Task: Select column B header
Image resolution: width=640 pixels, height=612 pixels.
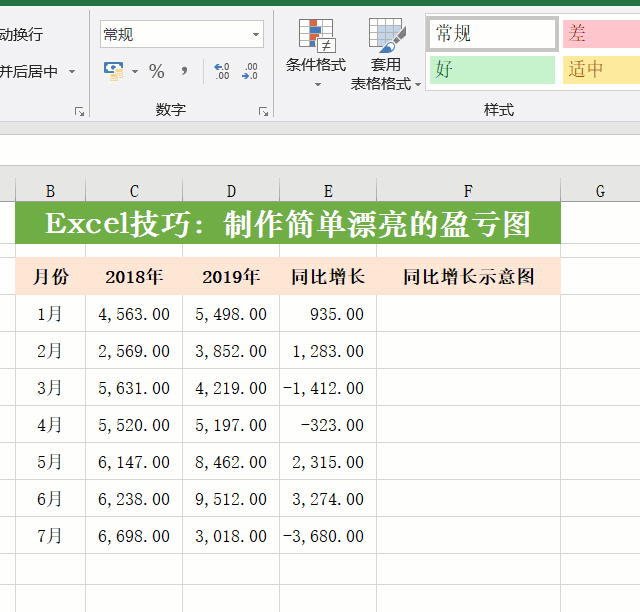Action: [50, 191]
